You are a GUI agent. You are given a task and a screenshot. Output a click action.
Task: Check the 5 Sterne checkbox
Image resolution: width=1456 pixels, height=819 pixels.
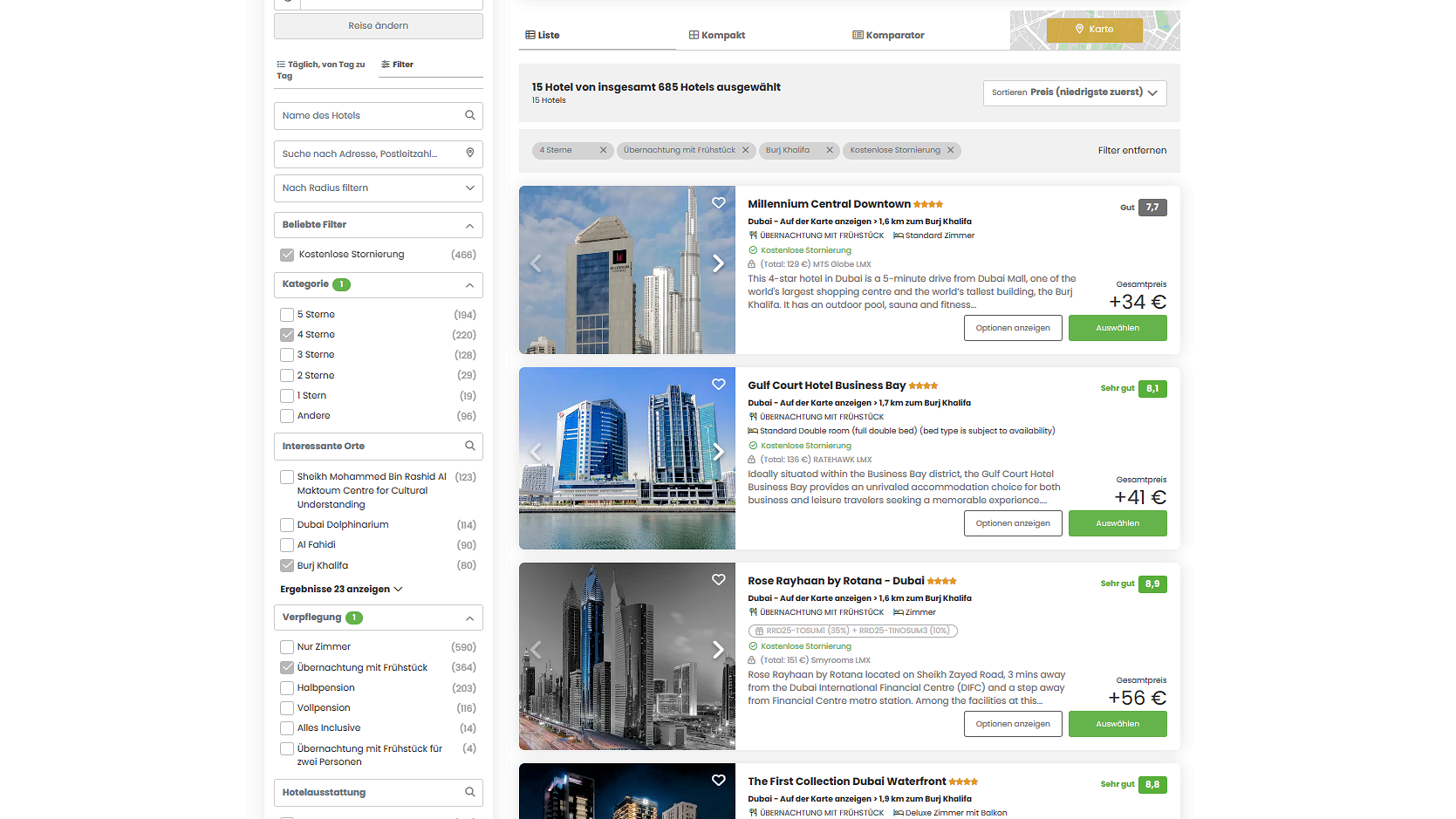pyautogui.click(x=287, y=315)
